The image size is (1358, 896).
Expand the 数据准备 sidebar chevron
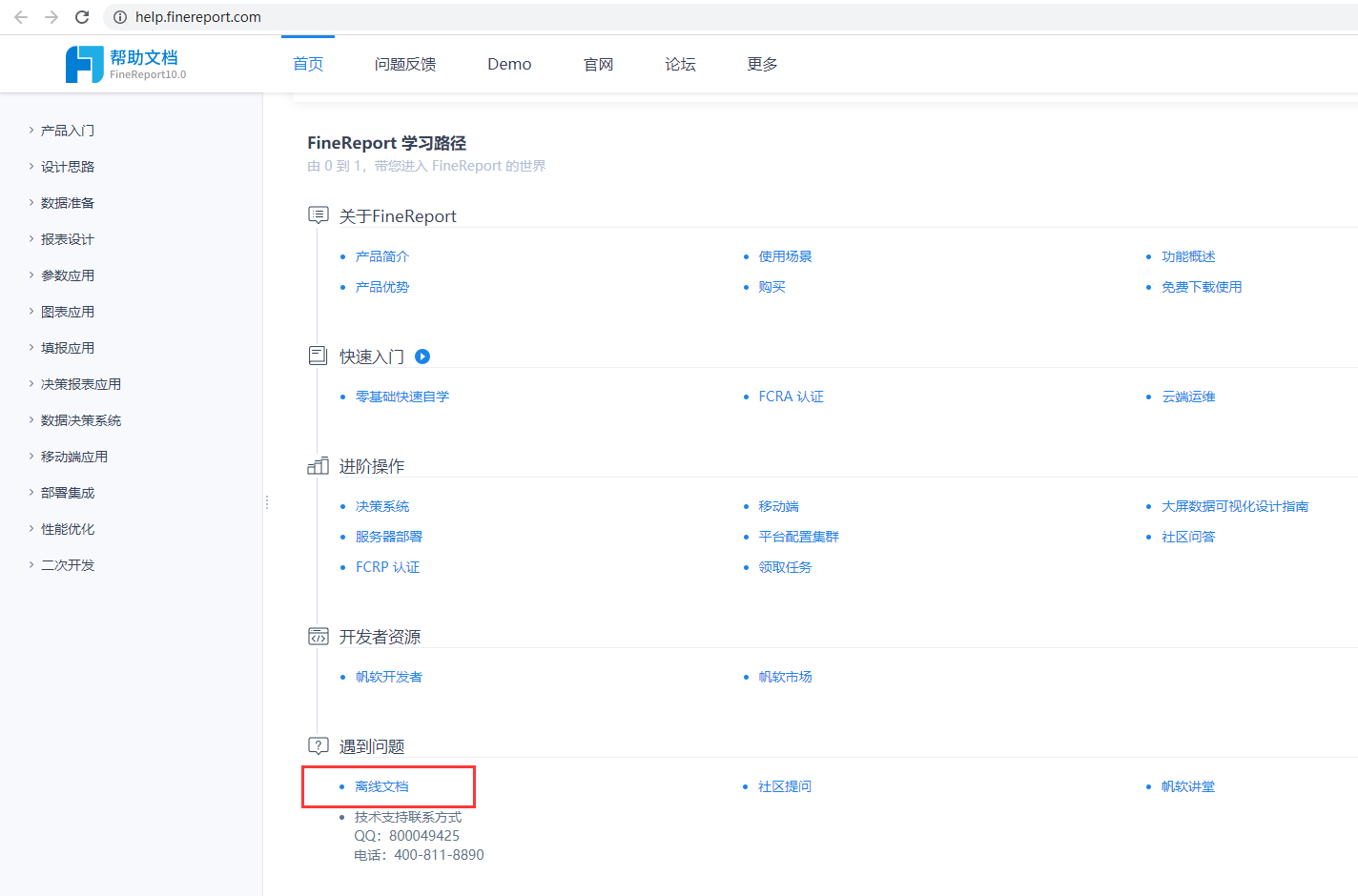pyautogui.click(x=31, y=202)
